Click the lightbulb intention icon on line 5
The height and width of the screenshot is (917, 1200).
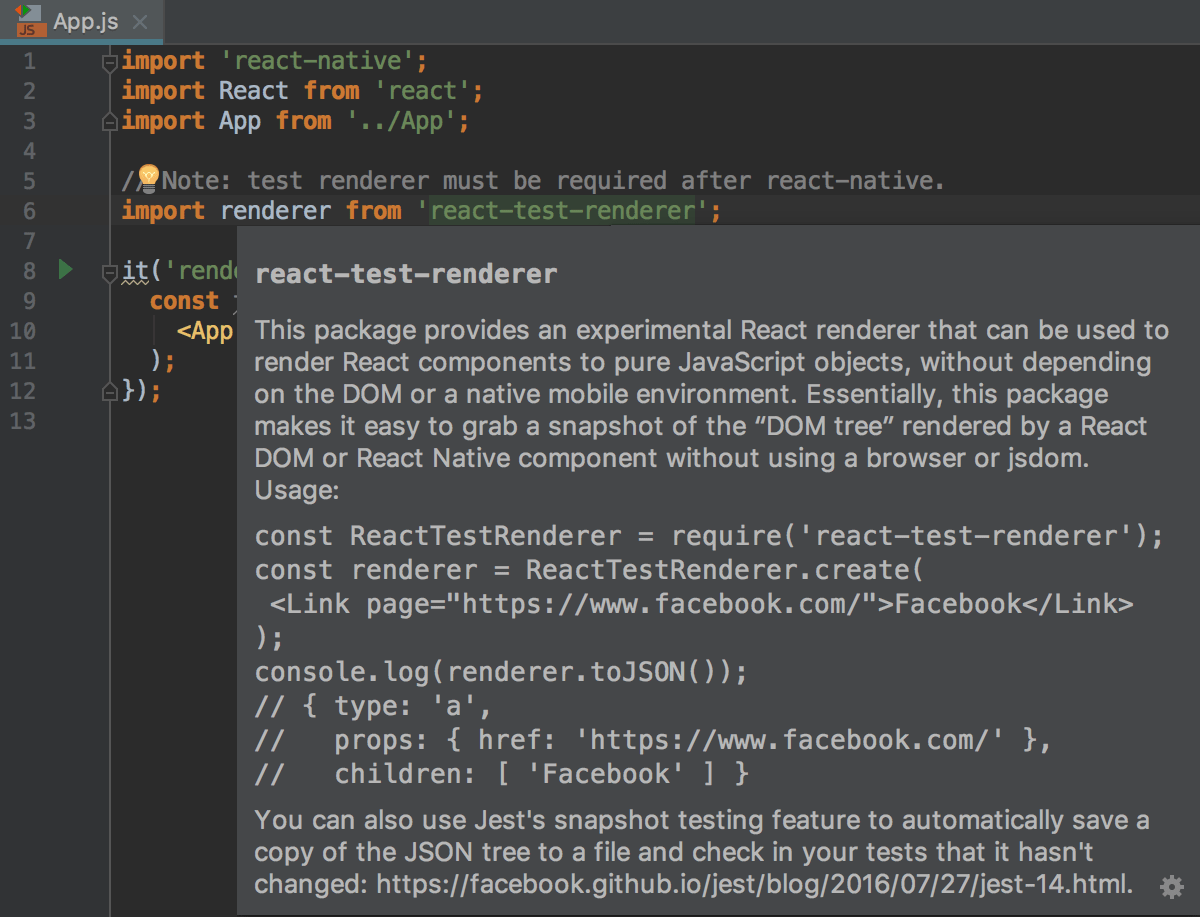tap(148, 177)
